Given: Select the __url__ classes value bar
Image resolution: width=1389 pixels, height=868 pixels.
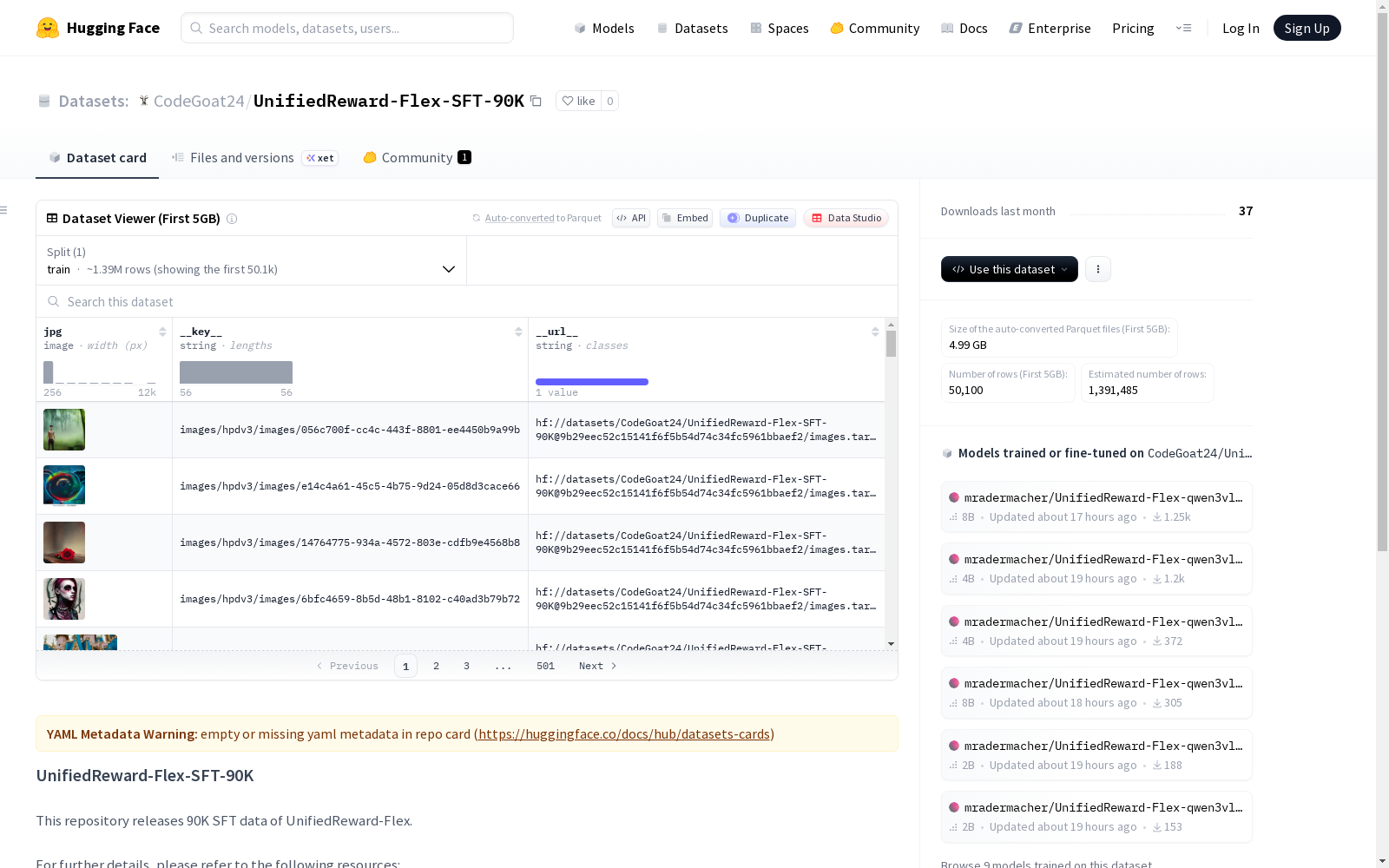Looking at the screenshot, I should coord(592,382).
